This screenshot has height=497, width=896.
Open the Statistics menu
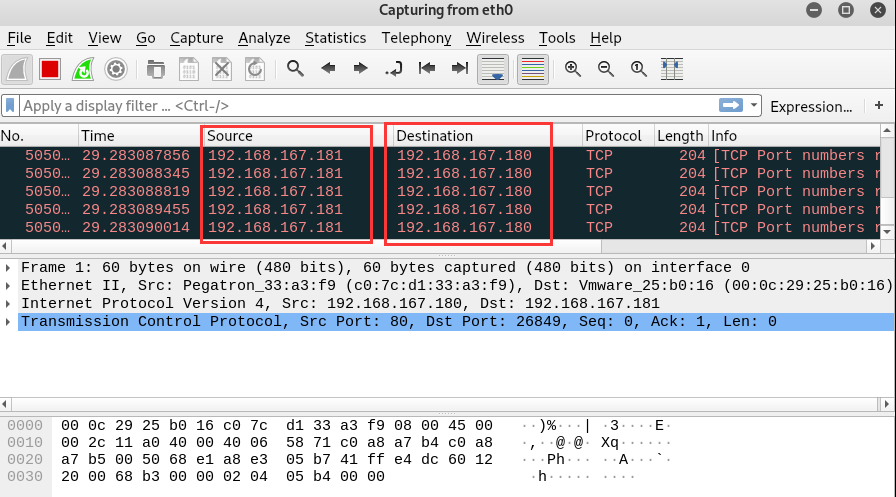point(335,38)
